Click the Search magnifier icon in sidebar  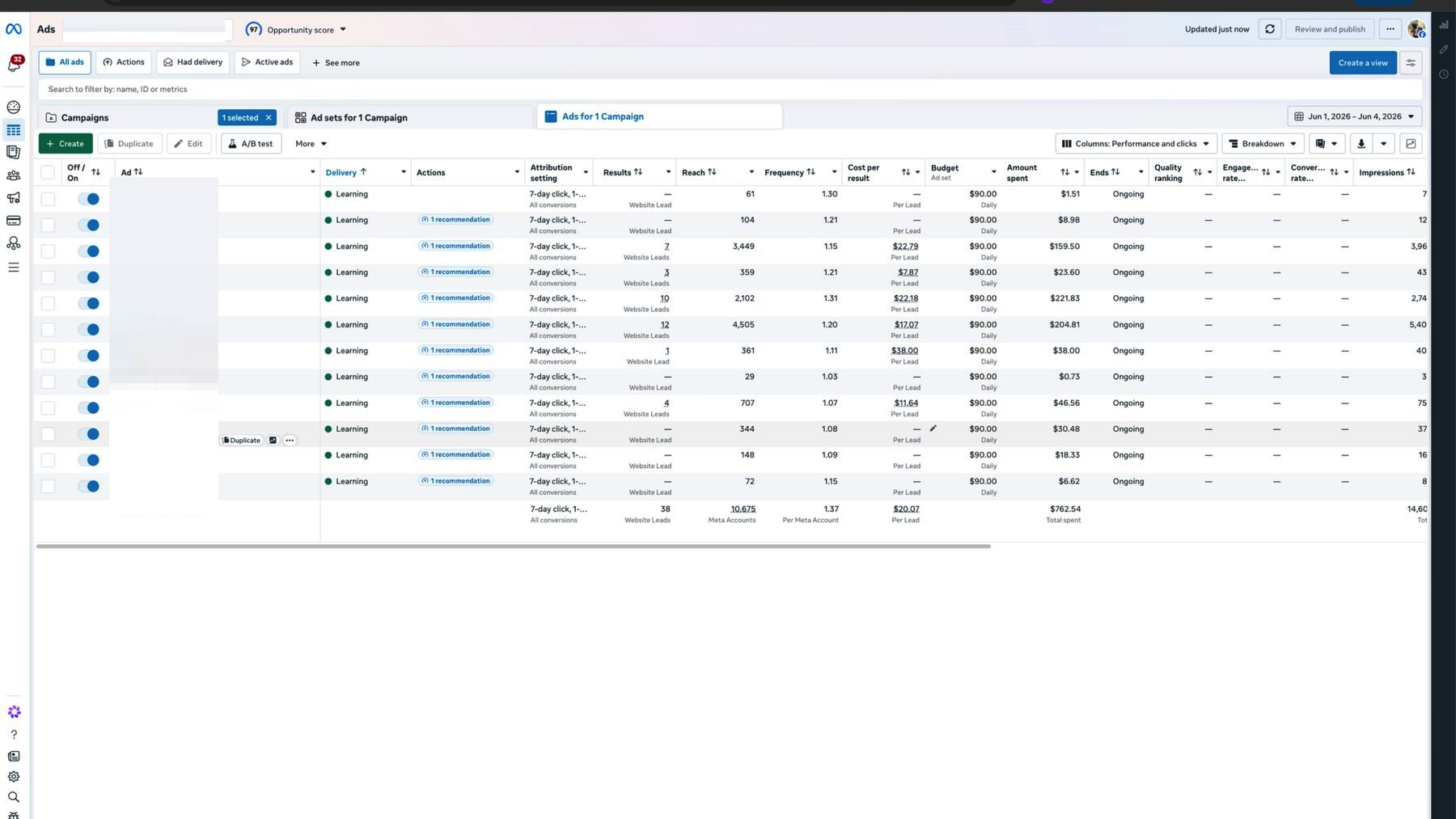[x=14, y=796]
